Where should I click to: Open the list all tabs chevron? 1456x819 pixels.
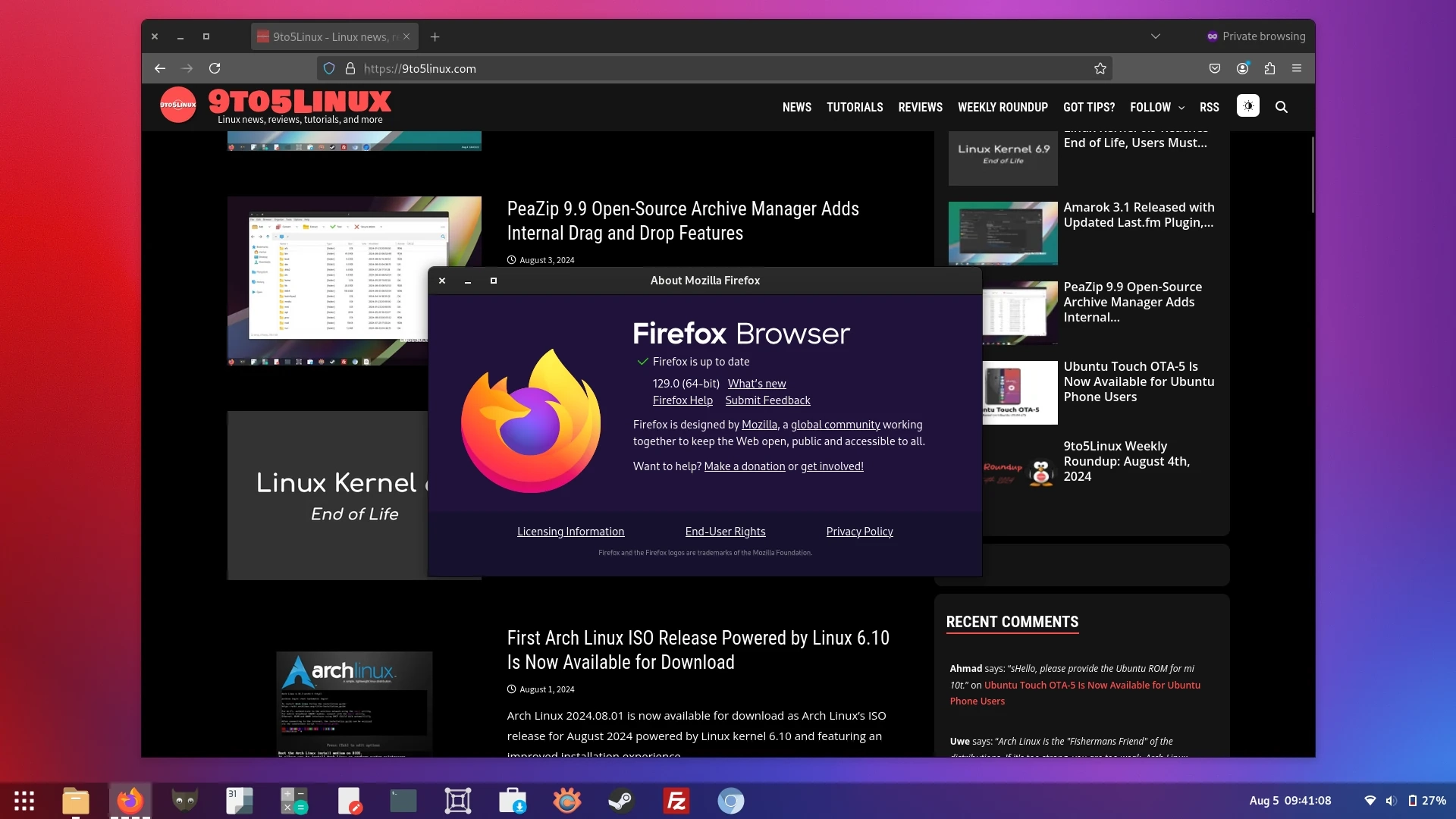click(1155, 36)
